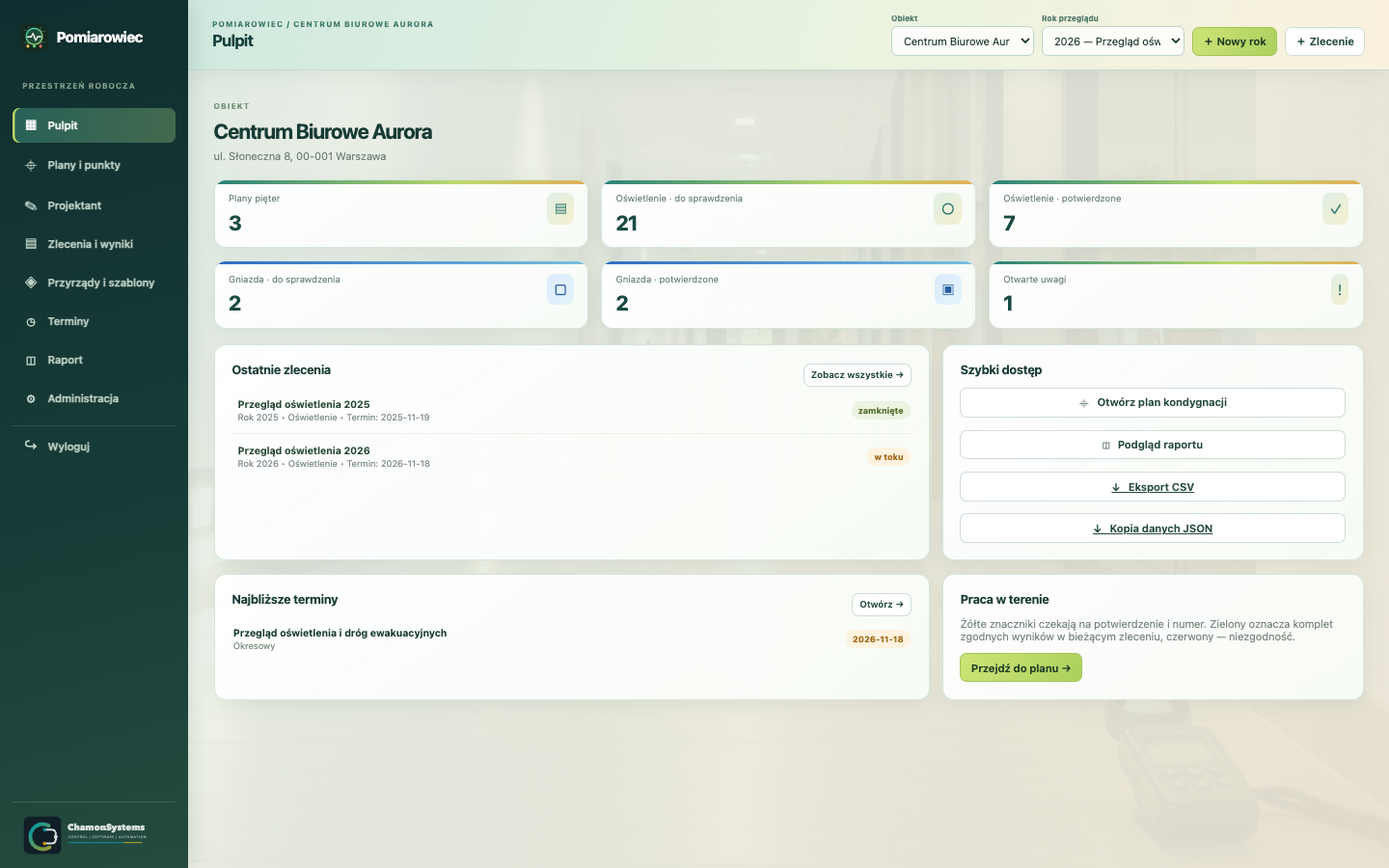Click Otwórz button in Najbliższe terminy

882,605
